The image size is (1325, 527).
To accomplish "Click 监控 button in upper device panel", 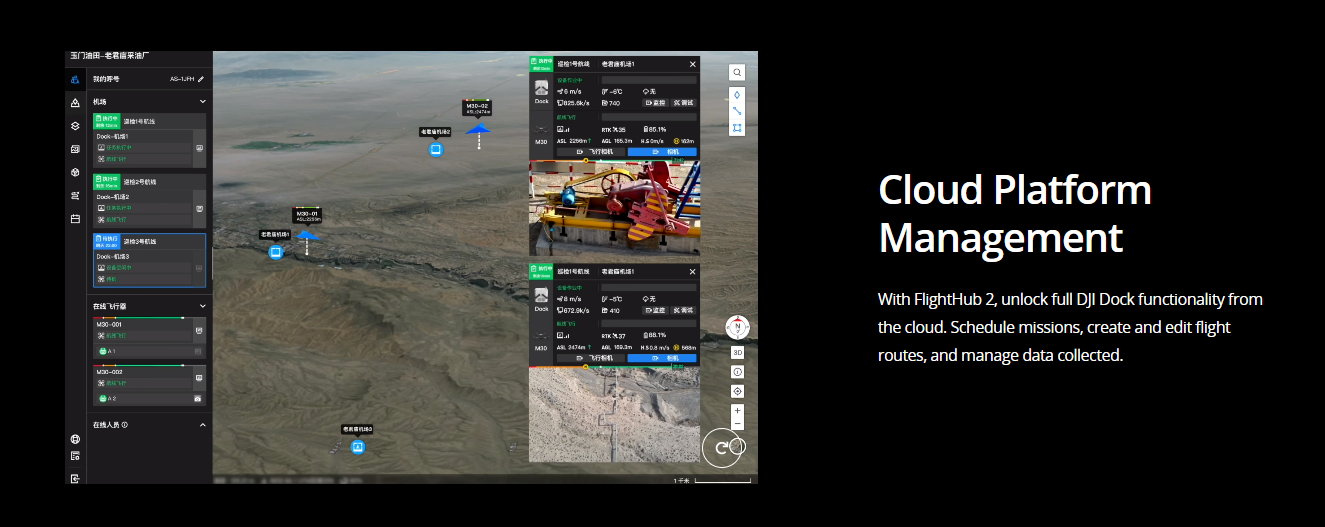I will (655, 103).
